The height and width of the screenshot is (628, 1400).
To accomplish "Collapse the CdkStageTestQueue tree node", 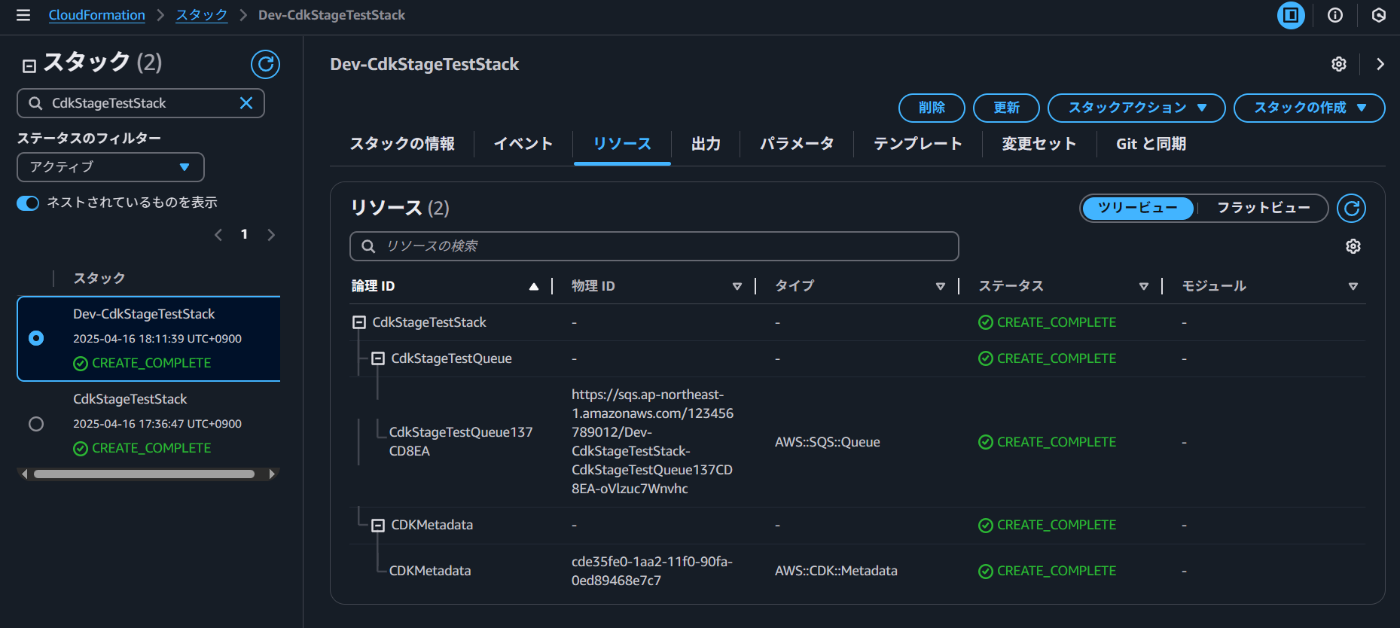I will tap(378, 358).
